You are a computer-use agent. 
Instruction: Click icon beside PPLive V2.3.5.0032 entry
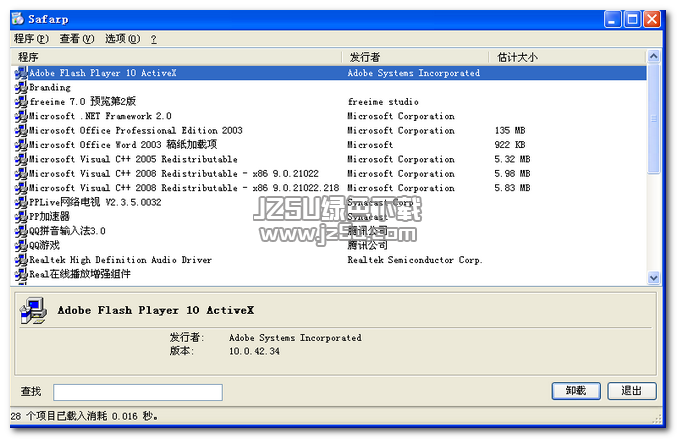[x=21, y=202]
